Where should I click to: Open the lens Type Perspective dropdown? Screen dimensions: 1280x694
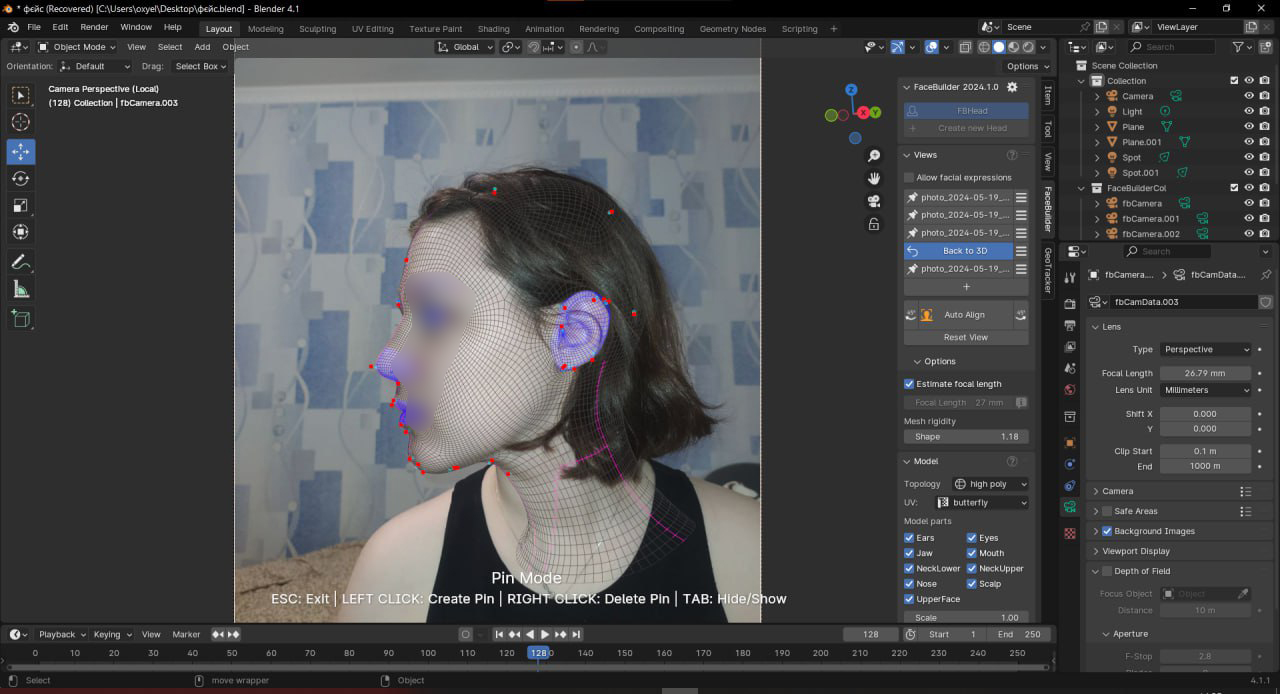tap(1205, 350)
